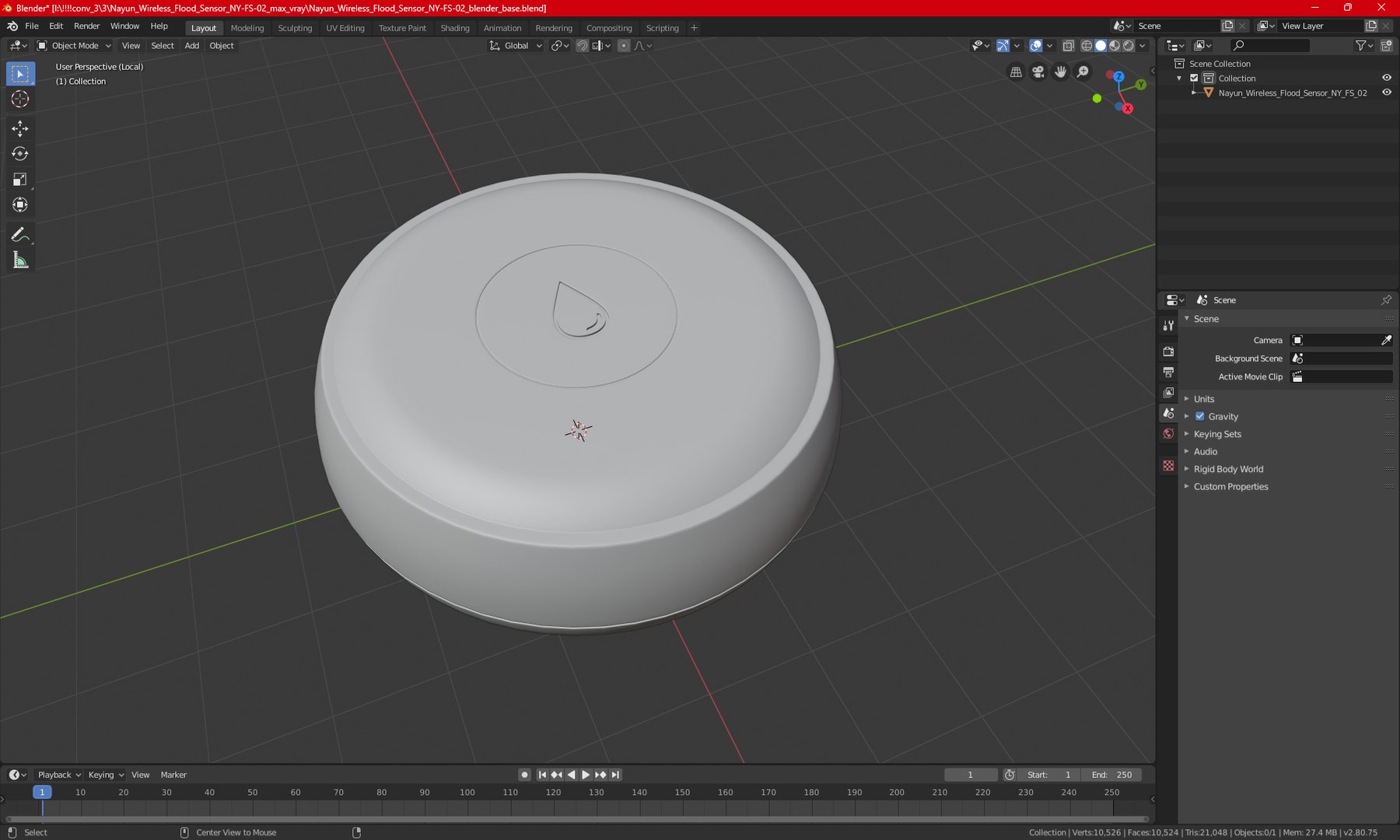Click frame 100 on the timeline

pyautogui.click(x=467, y=793)
